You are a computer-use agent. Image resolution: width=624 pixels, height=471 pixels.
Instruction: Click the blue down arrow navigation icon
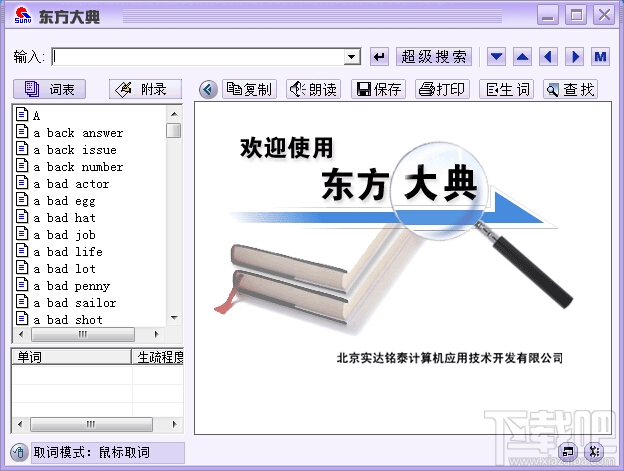496,57
